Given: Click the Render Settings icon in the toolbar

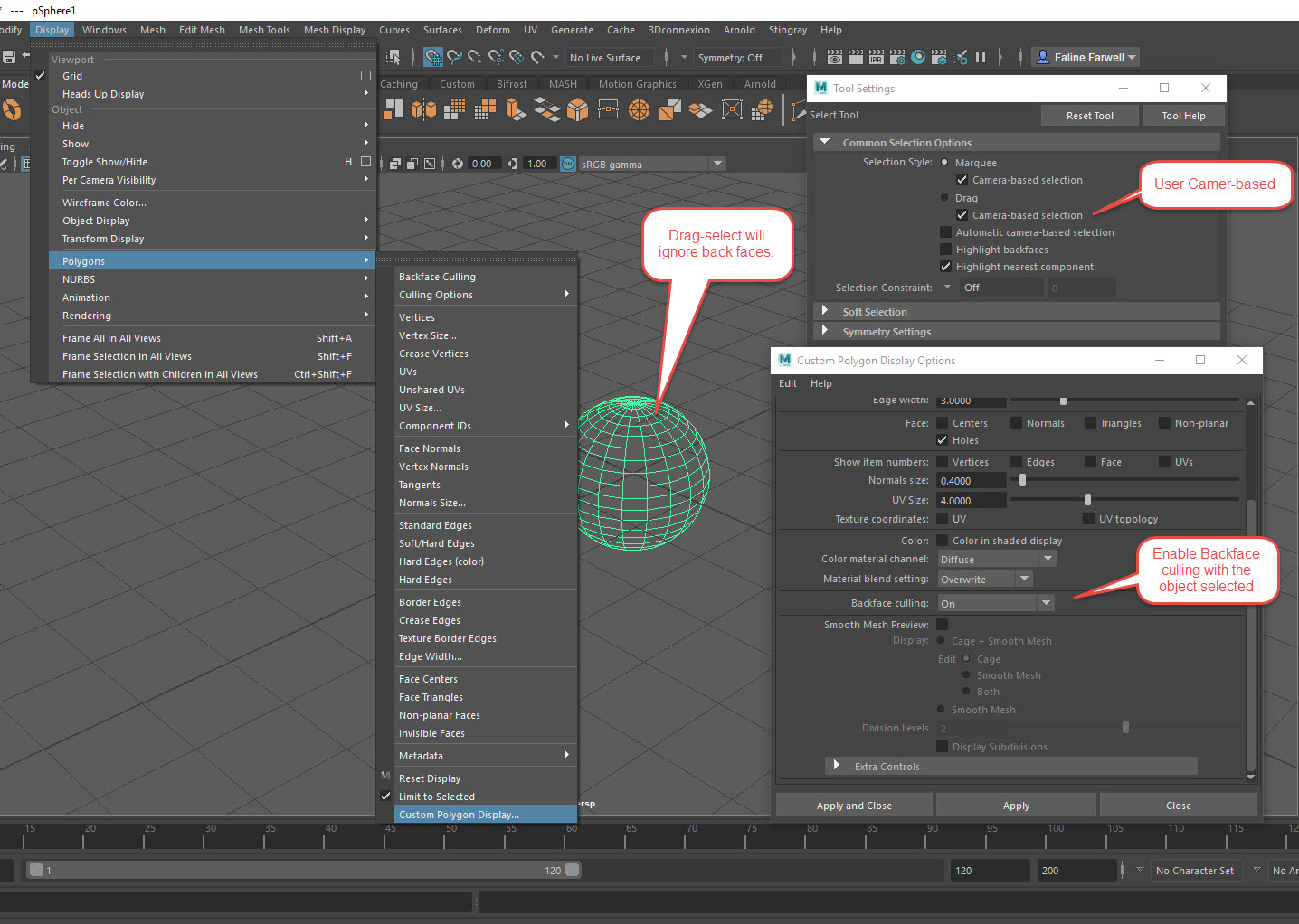Looking at the screenshot, I should tap(896, 57).
